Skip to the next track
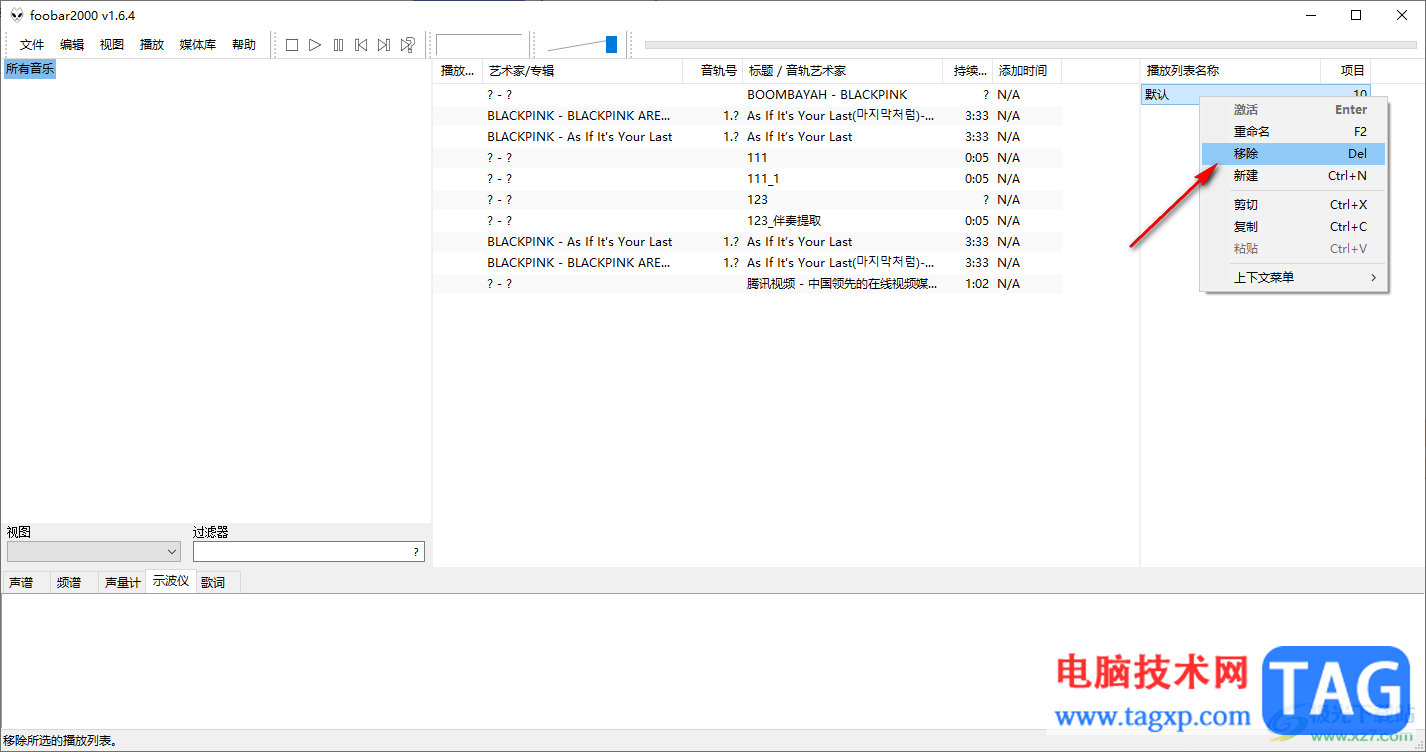This screenshot has height=752, width=1426. pos(384,45)
